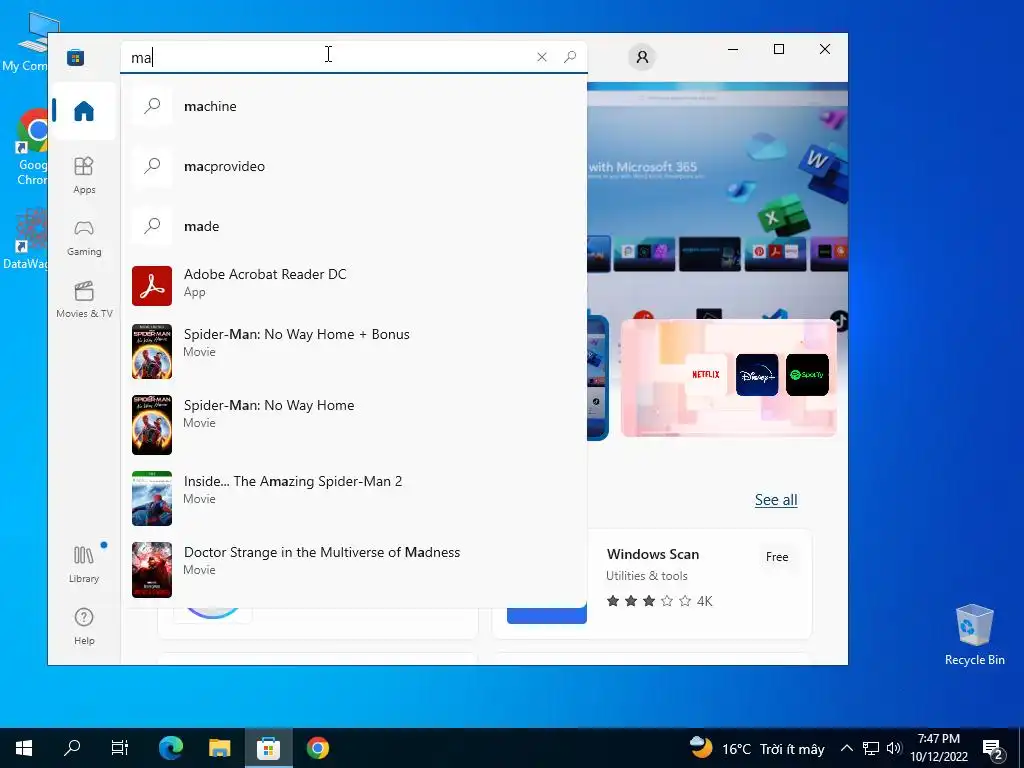Click the search magnifier button
Image resolution: width=1024 pixels, height=768 pixels.
tap(569, 57)
